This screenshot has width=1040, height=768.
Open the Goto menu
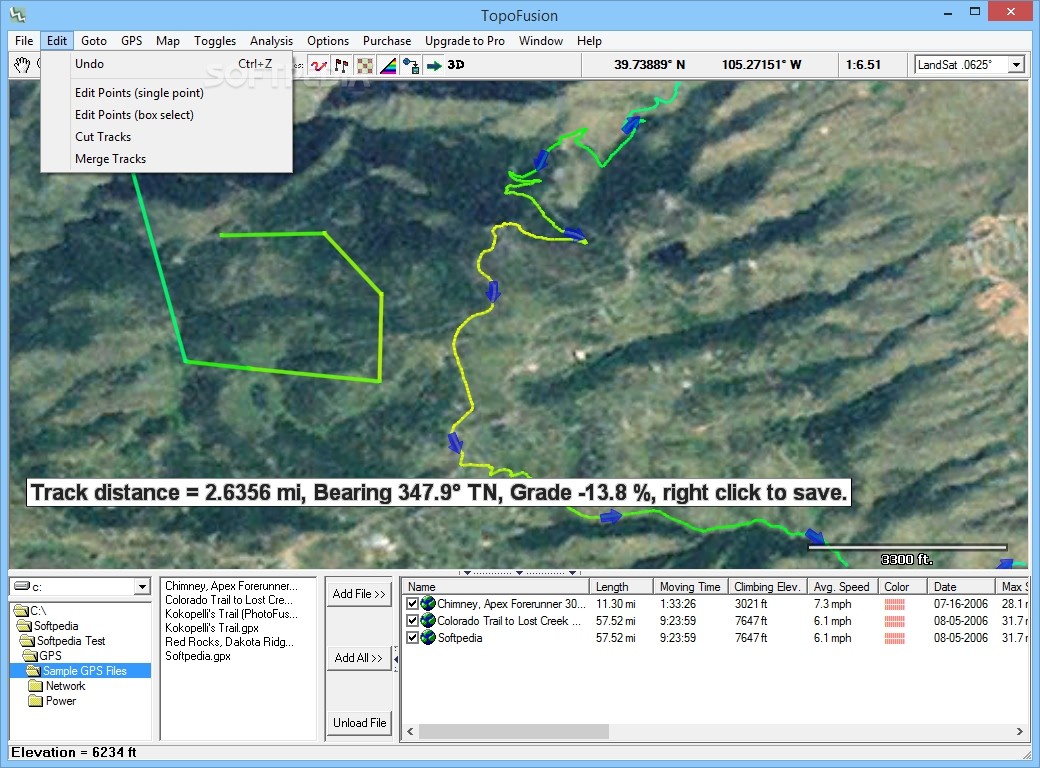pyautogui.click(x=94, y=40)
